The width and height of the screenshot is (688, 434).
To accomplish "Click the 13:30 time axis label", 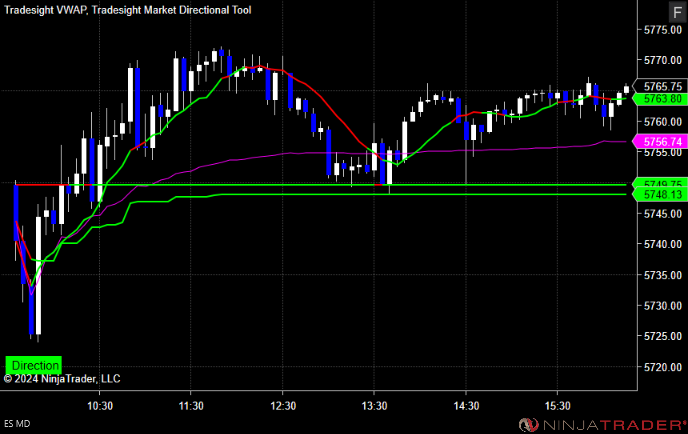I will point(374,406).
